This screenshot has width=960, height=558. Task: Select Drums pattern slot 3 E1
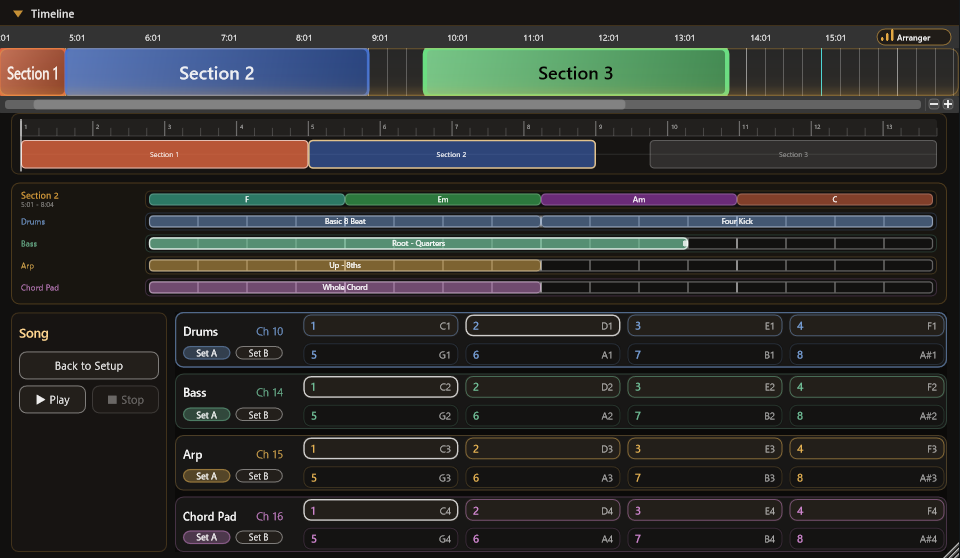(x=705, y=326)
